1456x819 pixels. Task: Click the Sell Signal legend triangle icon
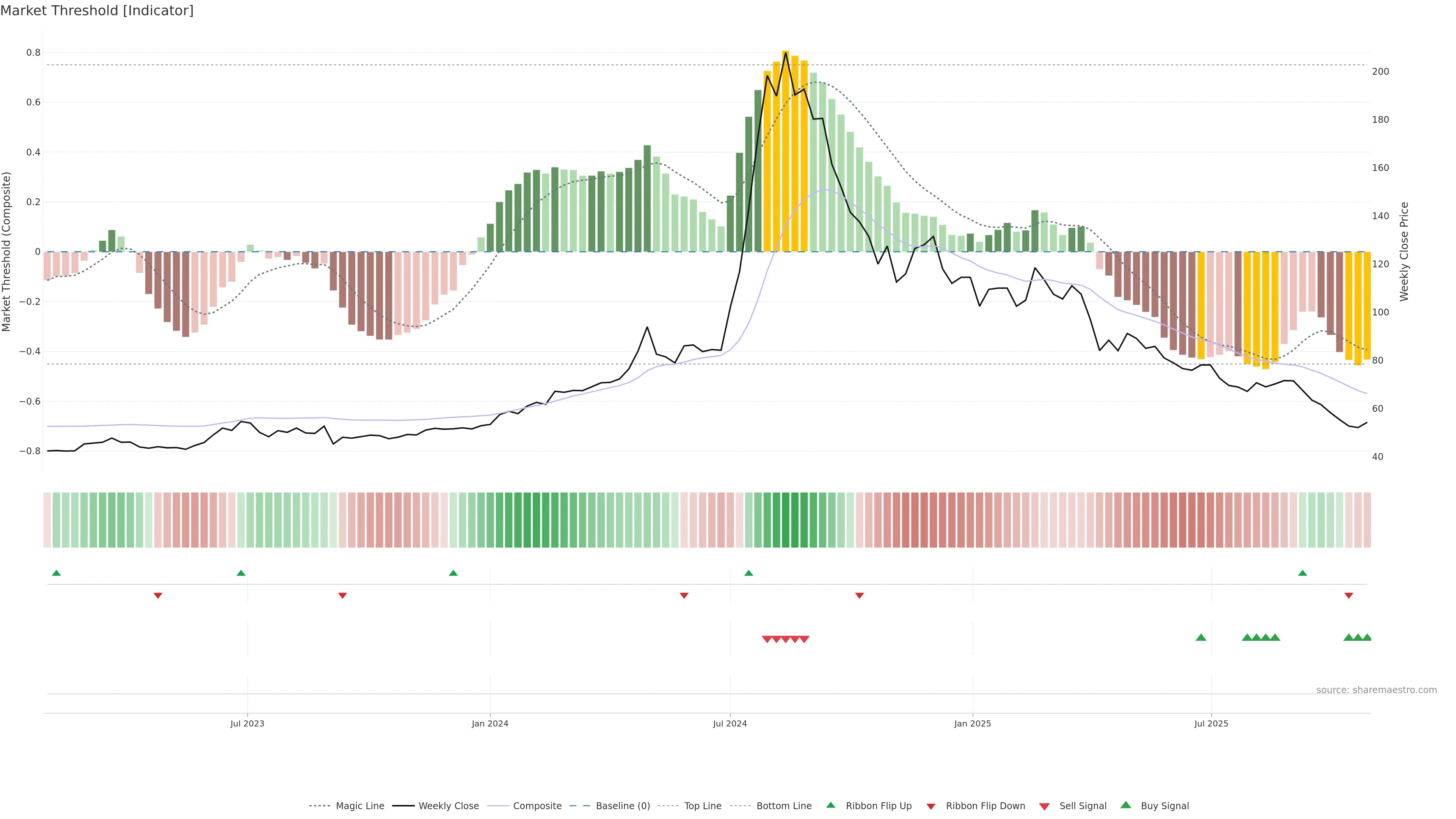point(1045,806)
